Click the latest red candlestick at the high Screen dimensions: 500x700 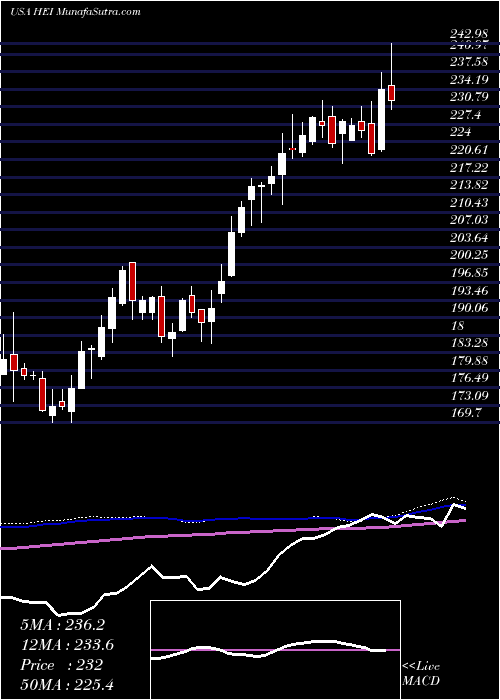(x=392, y=92)
